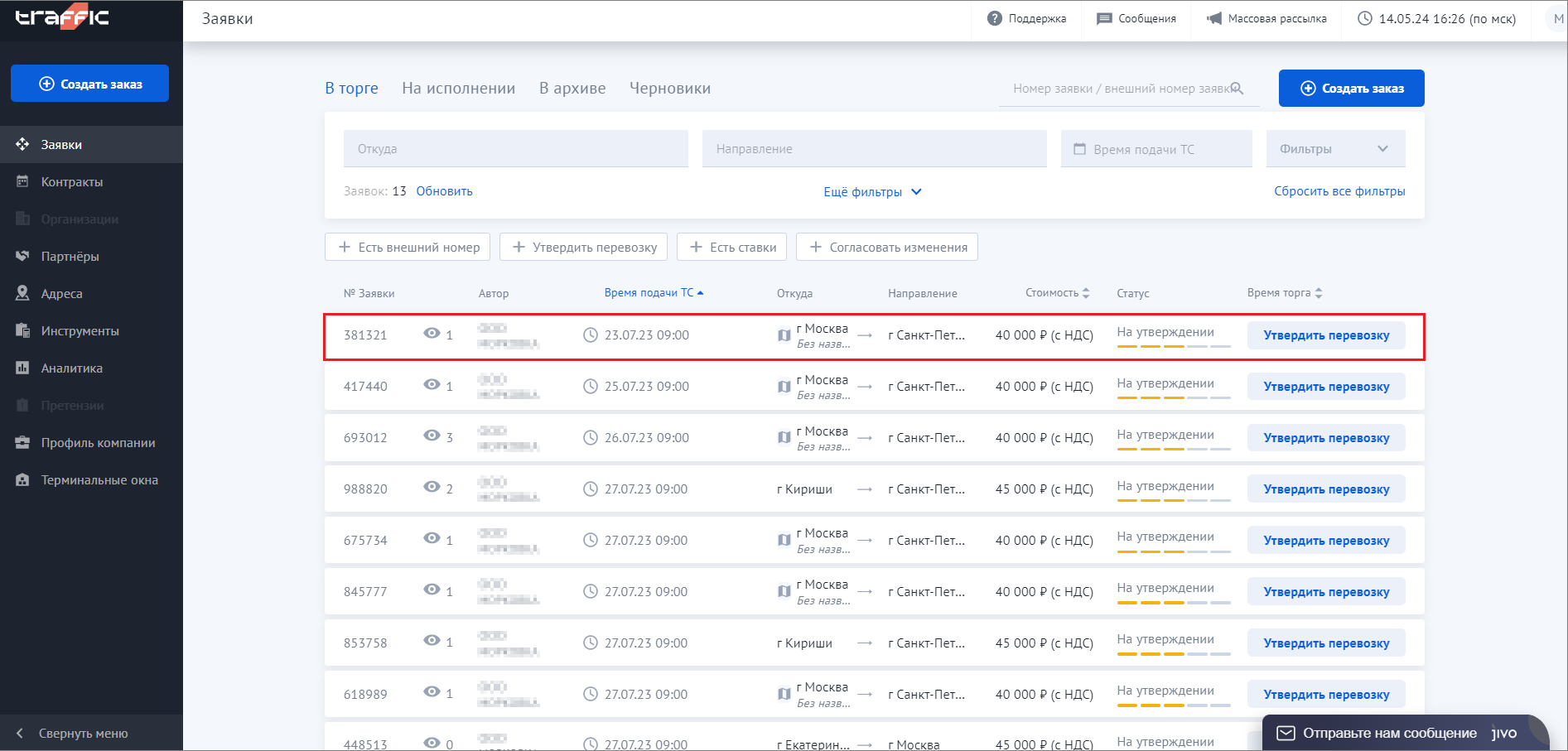Screen dimensions: 1568x751
Task: Click status progress bar of request 853758
Action: [1174, 654]
